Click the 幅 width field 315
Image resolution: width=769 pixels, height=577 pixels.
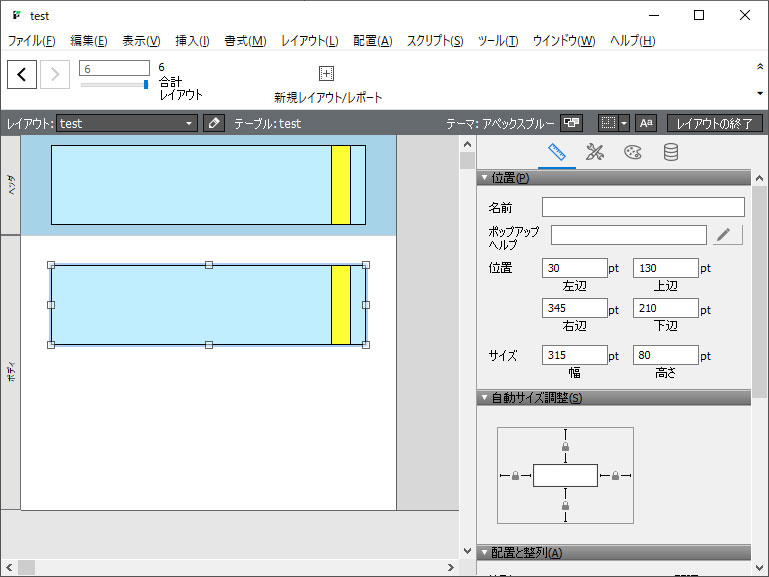[574, 355]
